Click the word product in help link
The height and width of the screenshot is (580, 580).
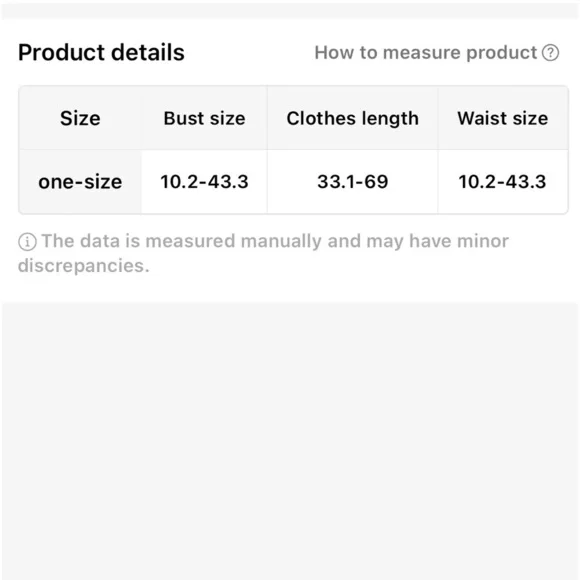(501, 53)
